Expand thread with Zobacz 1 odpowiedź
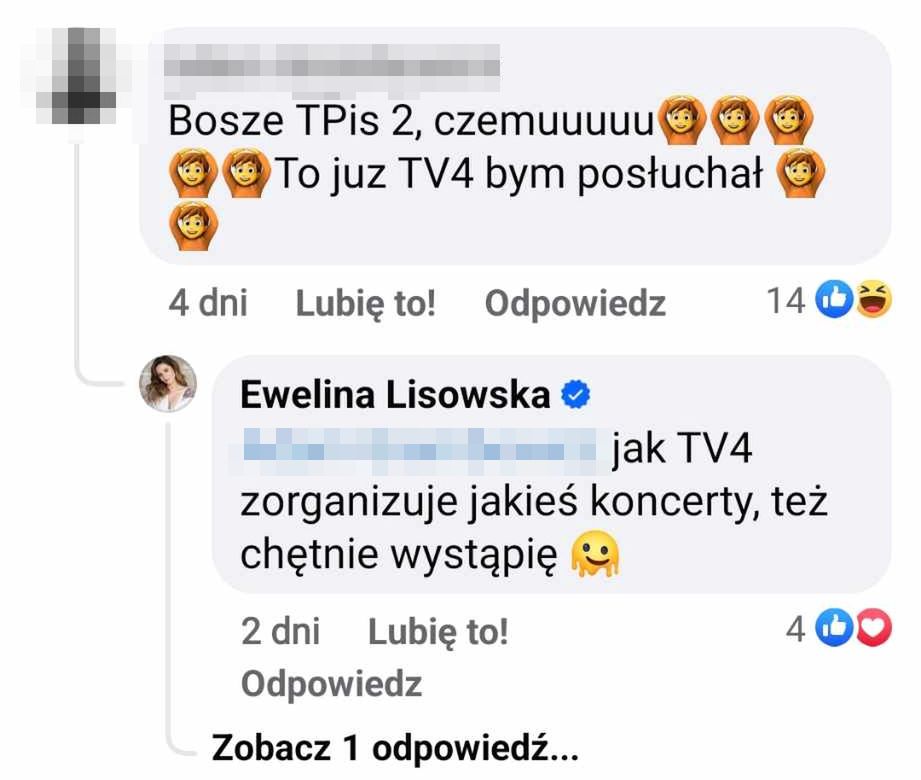The width and height of the screenshot is (921, 780). coord(395,748)
